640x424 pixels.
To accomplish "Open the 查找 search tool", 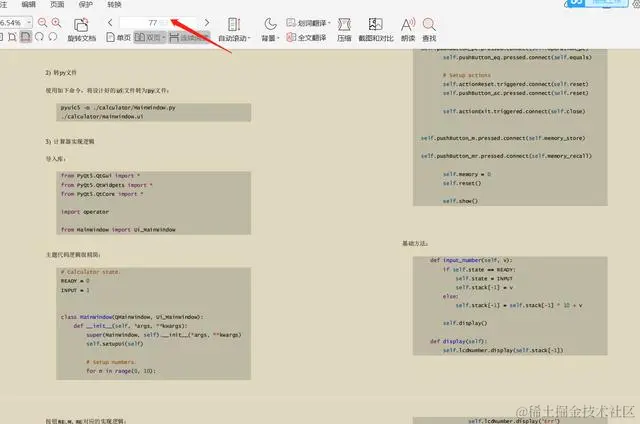I will [429, 30].
